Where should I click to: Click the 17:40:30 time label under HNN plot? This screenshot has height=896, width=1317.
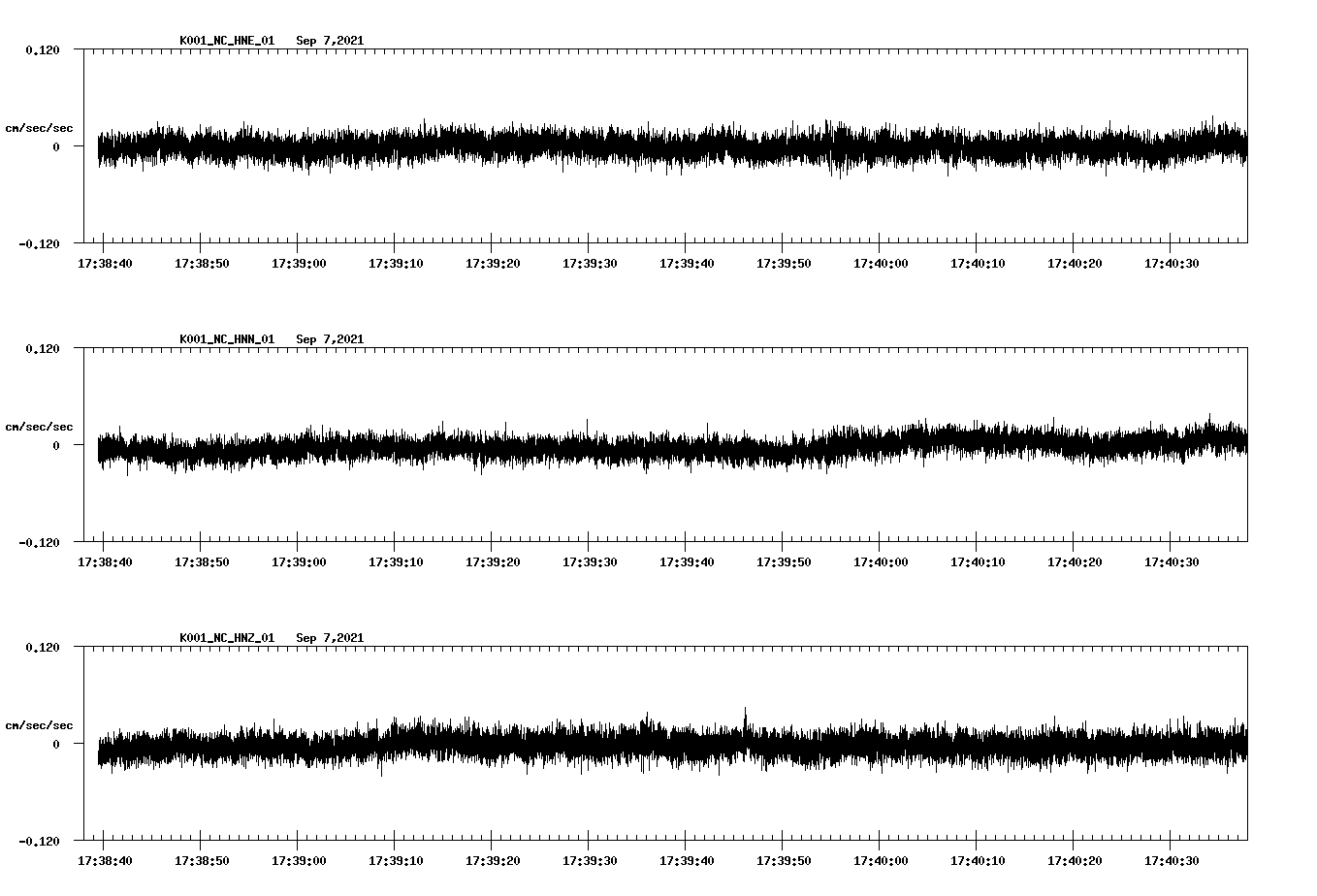point(1172,562)
